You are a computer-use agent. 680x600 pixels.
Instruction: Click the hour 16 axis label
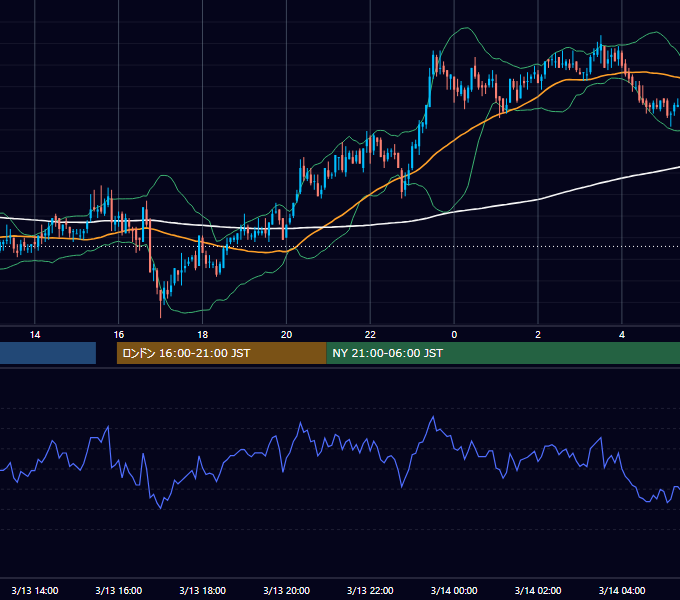point(118,335)
